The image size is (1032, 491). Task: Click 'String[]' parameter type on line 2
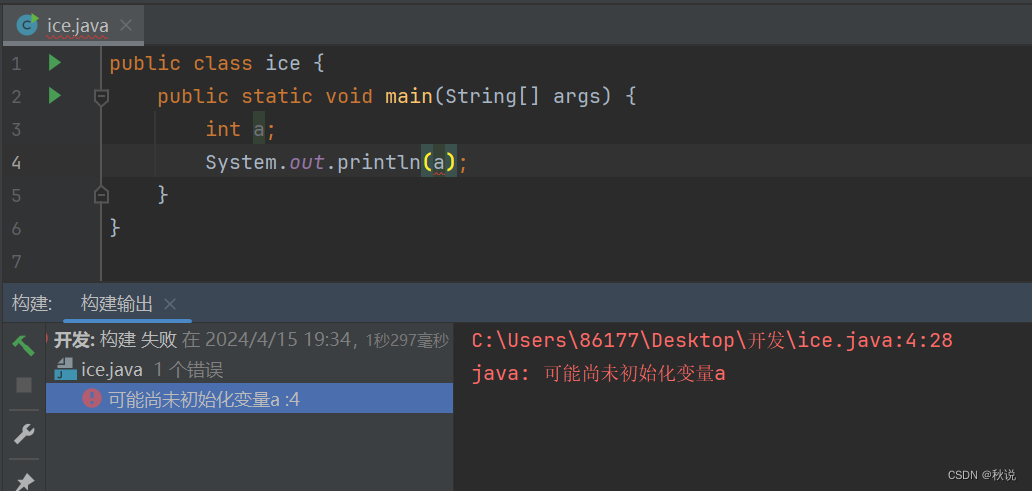coord(493,97)
